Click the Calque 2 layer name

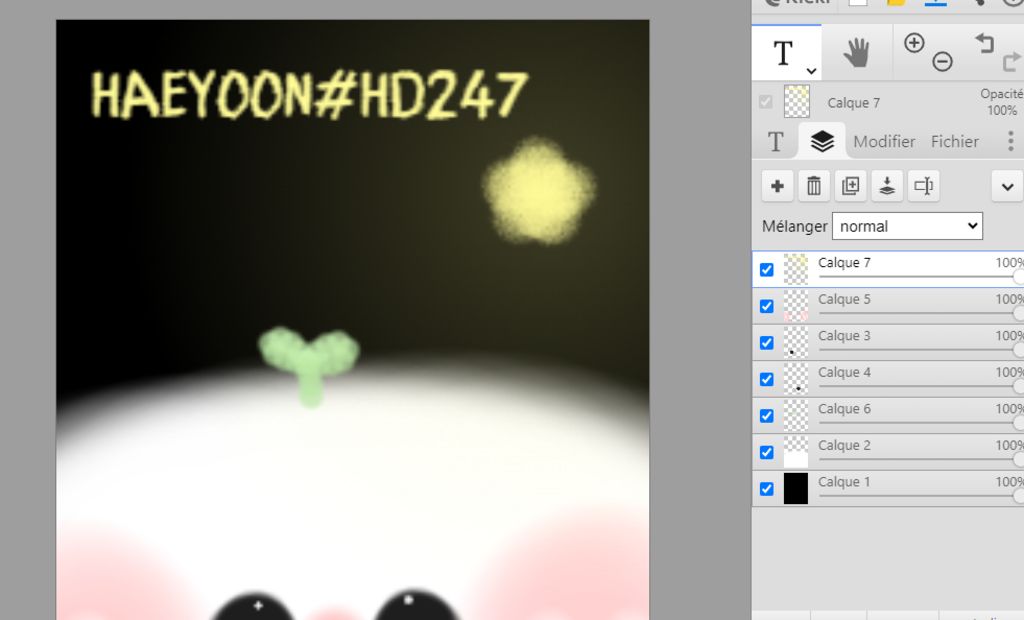pos(844,446)
